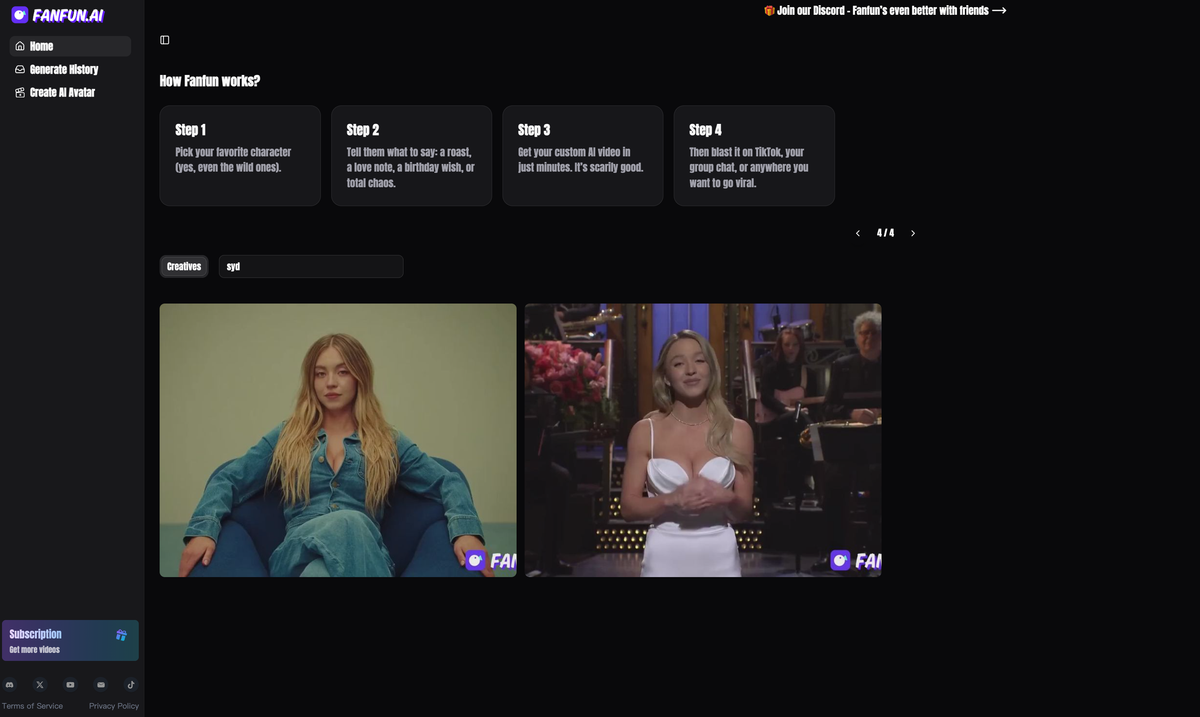Viewport: 1200px width, 717px height.
Task: Click the gift icon on Subscription card
Action: tap(121, 634)
